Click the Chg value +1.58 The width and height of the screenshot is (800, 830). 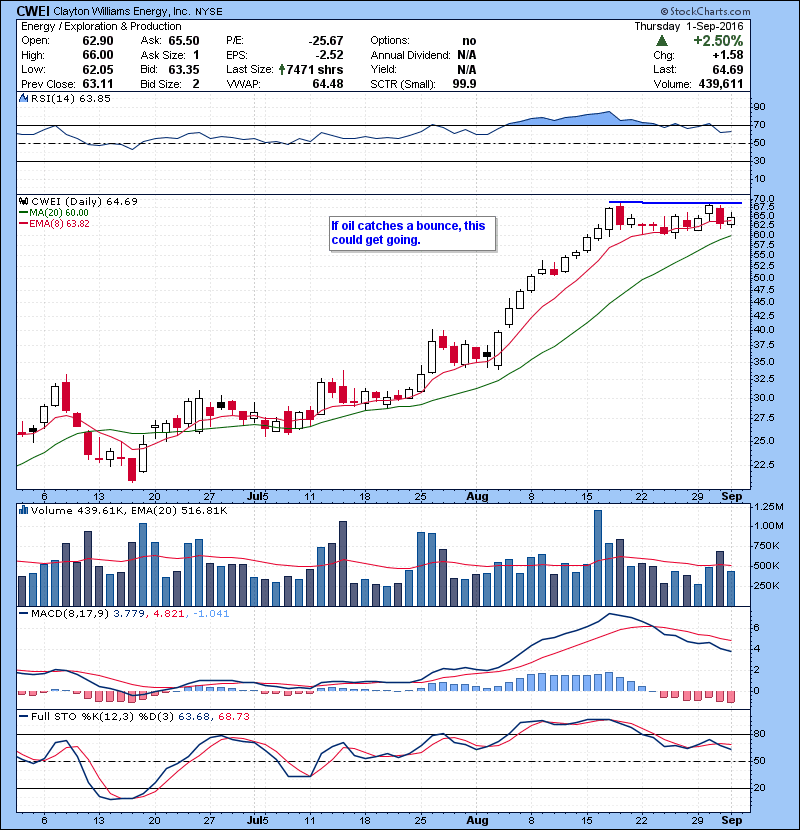(x=727, y=55)
